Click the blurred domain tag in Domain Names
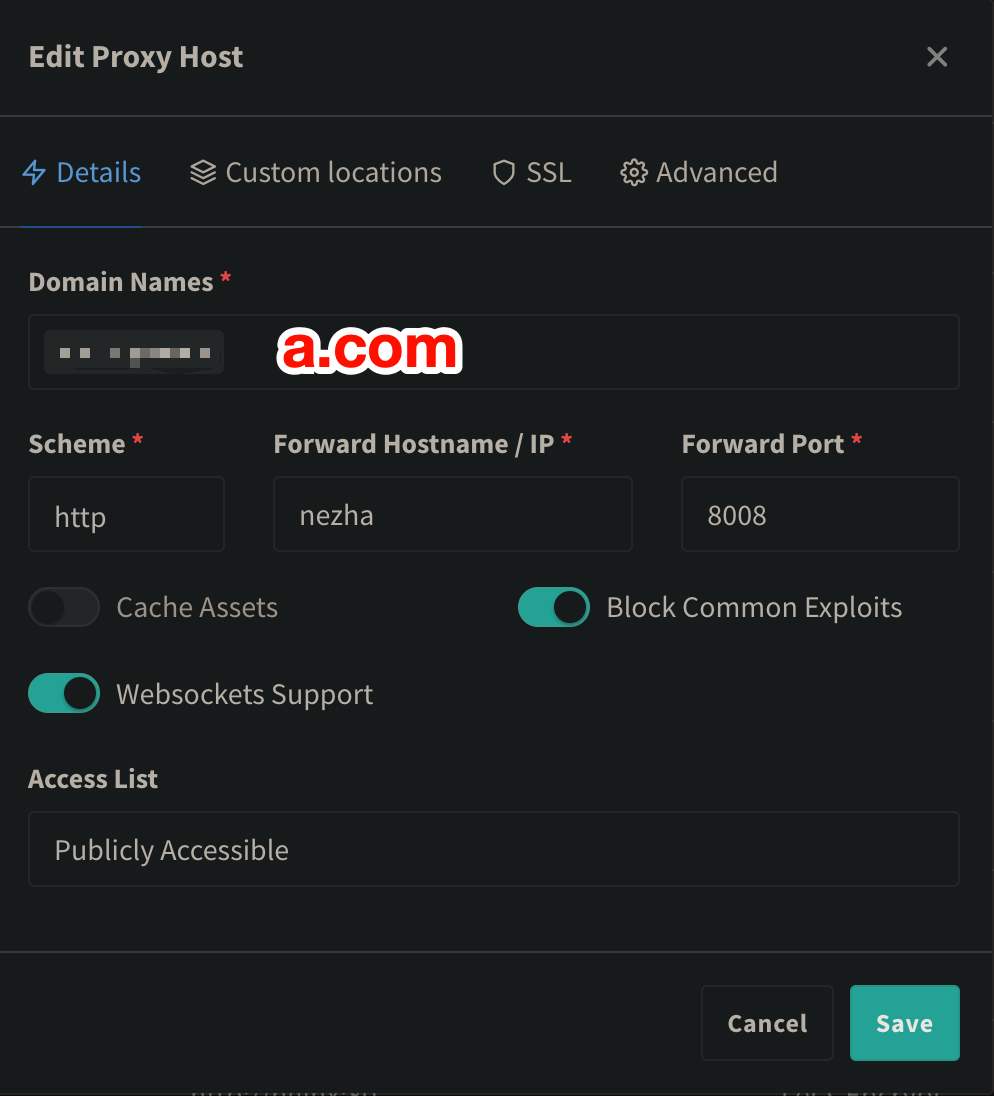Screen dimensions: 994x1096 coord(134,352)
